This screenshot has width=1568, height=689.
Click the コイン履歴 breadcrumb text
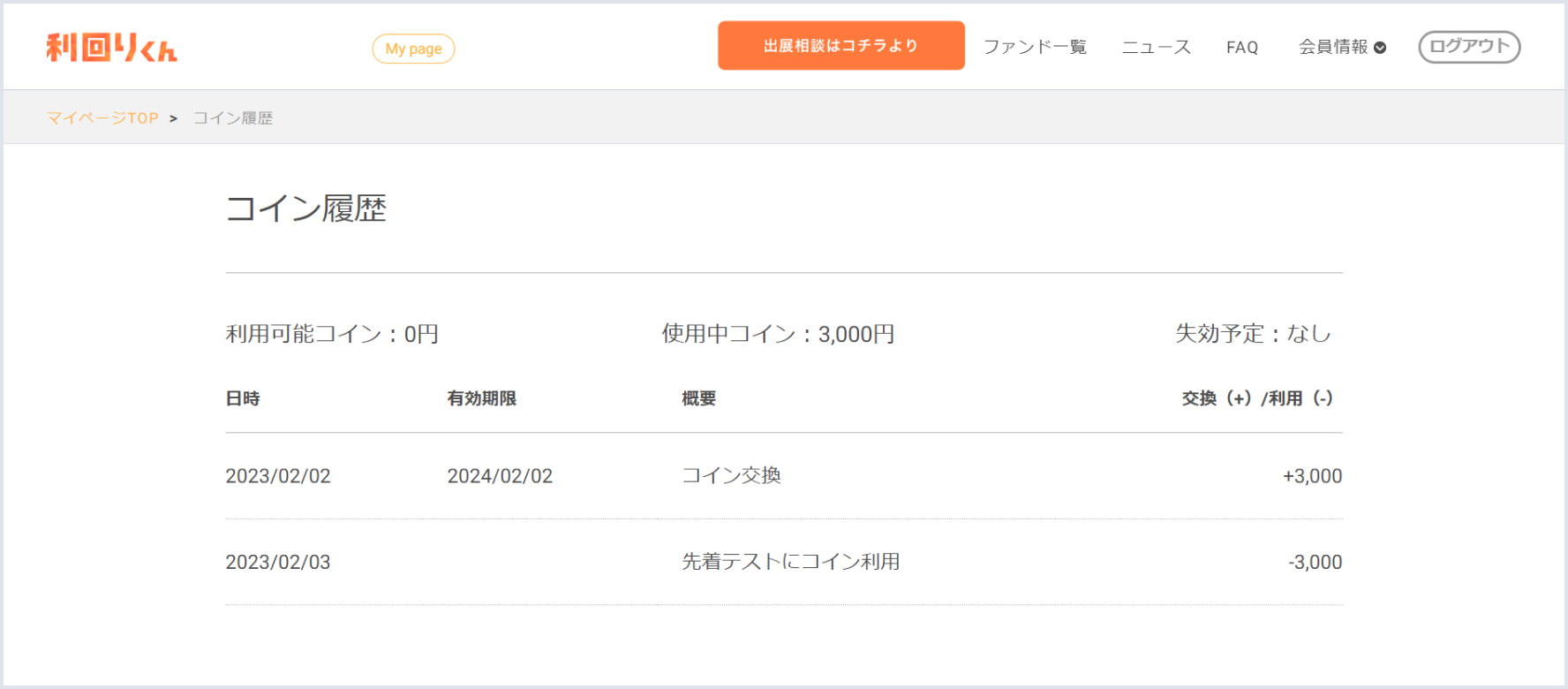[233, 117]
